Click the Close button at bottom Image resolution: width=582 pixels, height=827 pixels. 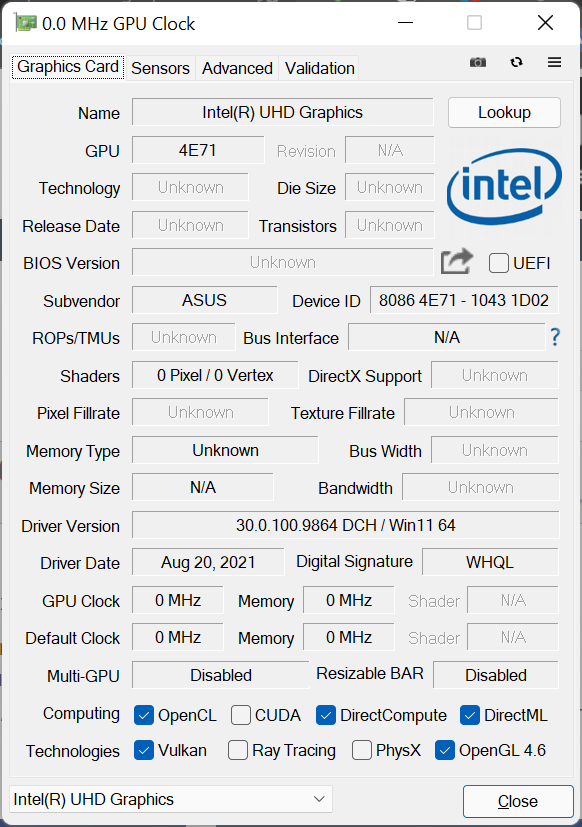518,801
